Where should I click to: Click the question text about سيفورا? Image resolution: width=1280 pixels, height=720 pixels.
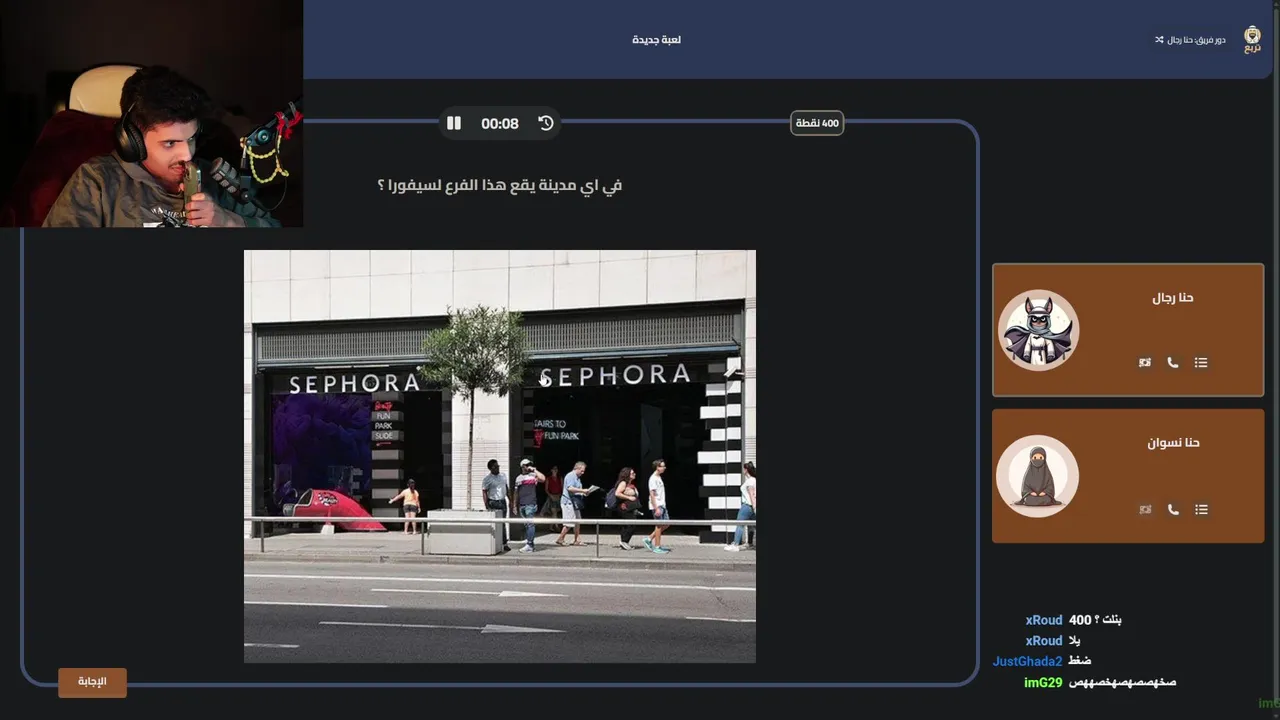500,185
